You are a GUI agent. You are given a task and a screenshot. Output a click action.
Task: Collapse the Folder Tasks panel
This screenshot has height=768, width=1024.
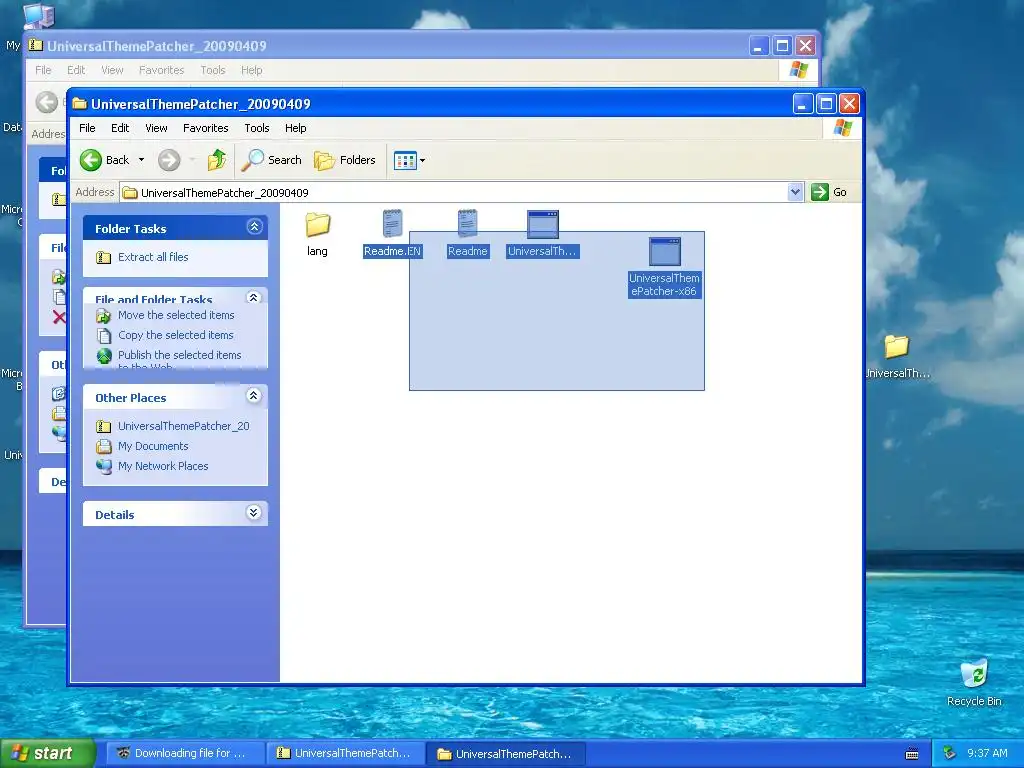point(254,227)
